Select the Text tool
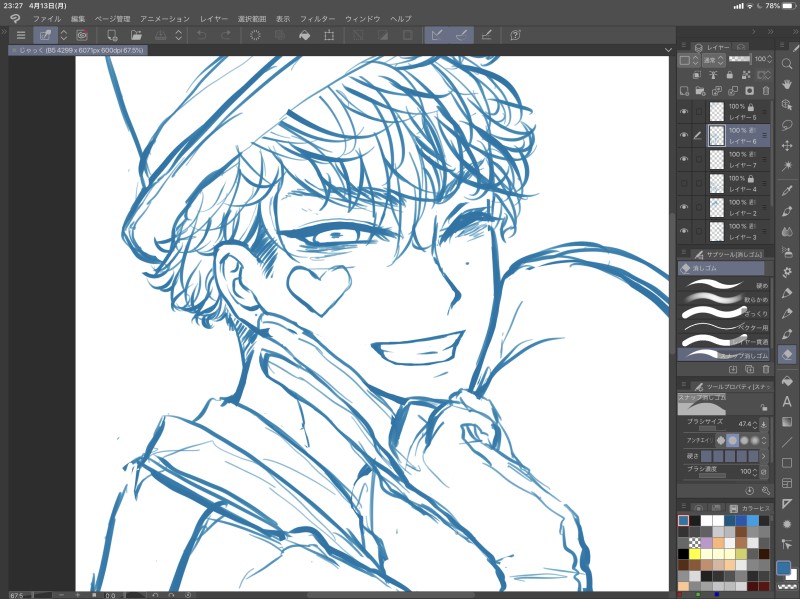The image size is (800, 599). click(787, 402)
